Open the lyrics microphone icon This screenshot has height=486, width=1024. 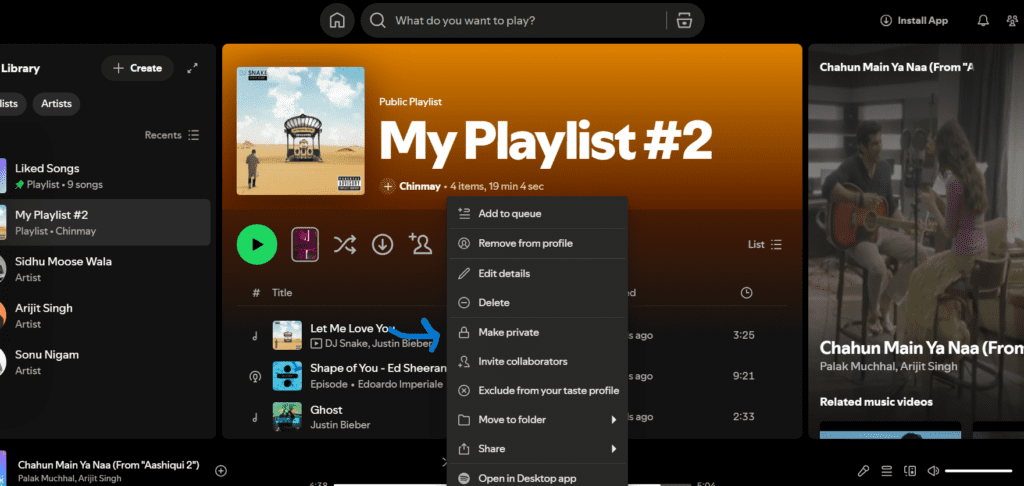[x=863, y=470]
